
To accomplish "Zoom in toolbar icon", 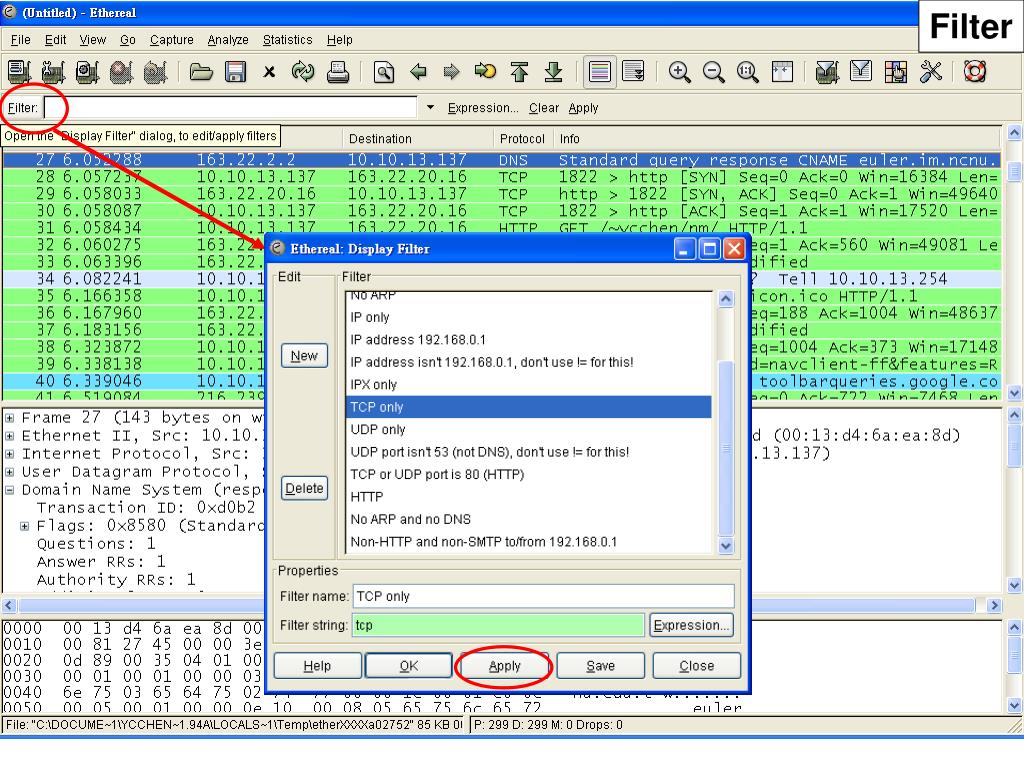I will tap(679, 71).
